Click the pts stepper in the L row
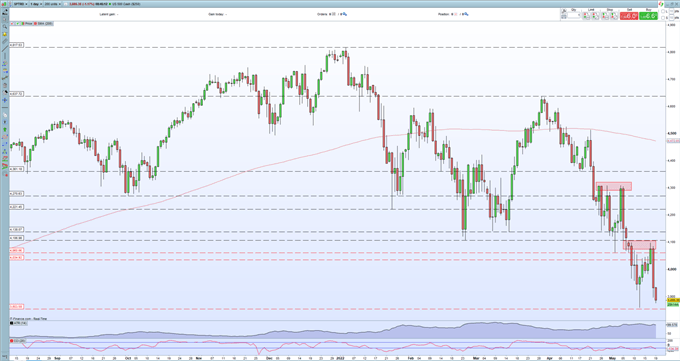 point(672,11)
